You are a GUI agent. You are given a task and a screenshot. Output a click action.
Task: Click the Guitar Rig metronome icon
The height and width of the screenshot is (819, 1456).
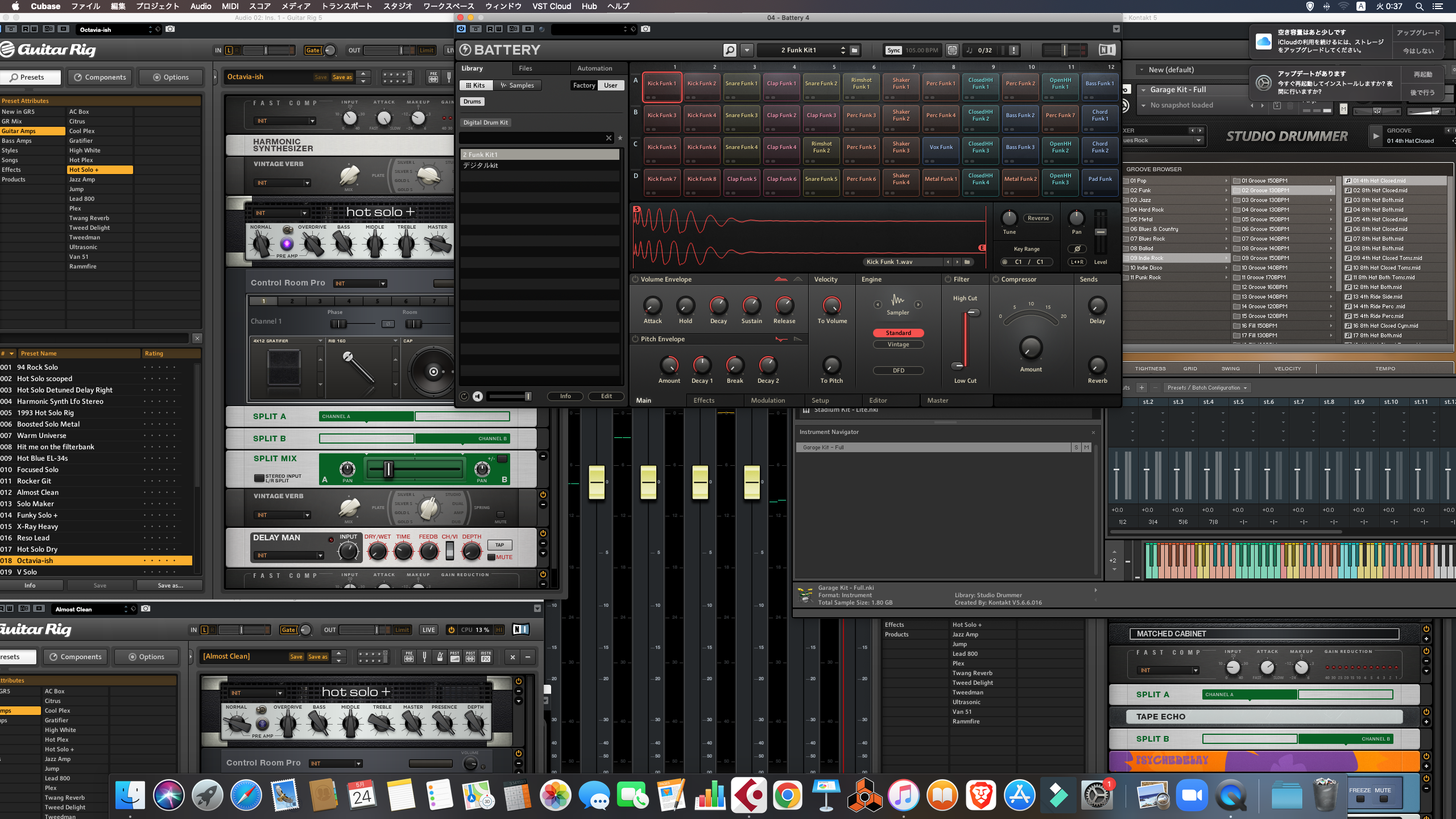click(439, 657)
